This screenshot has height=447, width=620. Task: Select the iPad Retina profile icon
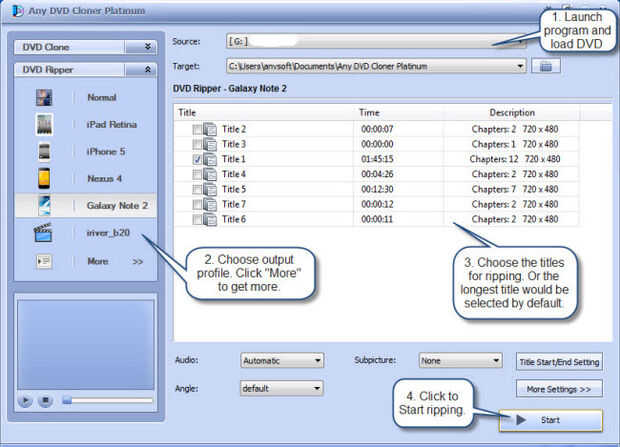[44, 125]
